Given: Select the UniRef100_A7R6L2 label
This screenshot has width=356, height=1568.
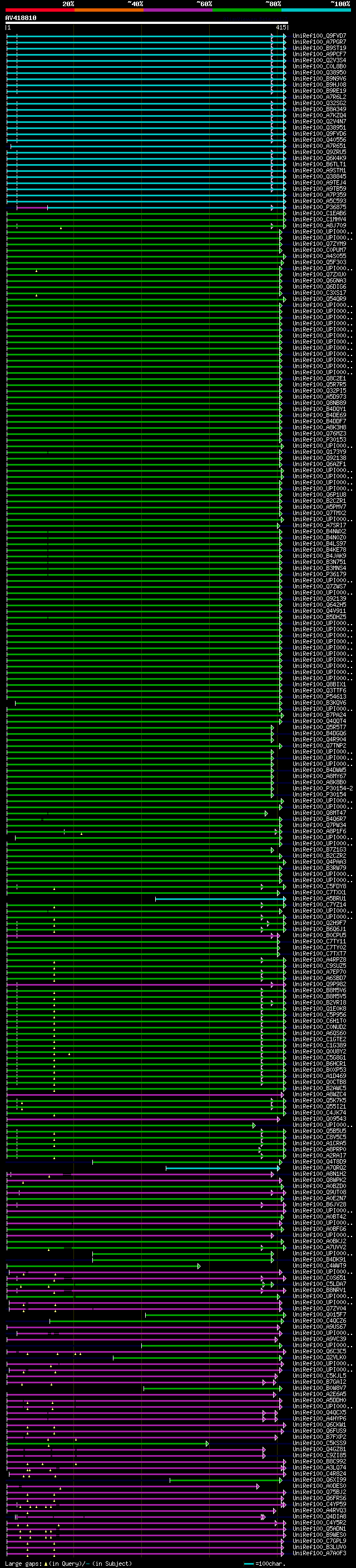Looking at the screenshot, I should click(319, 97).
